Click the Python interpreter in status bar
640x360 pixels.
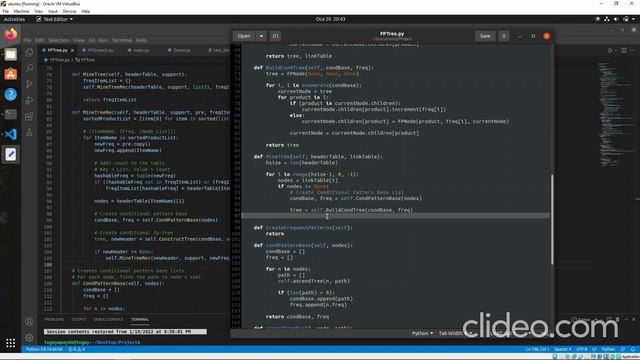coord(44,349)
